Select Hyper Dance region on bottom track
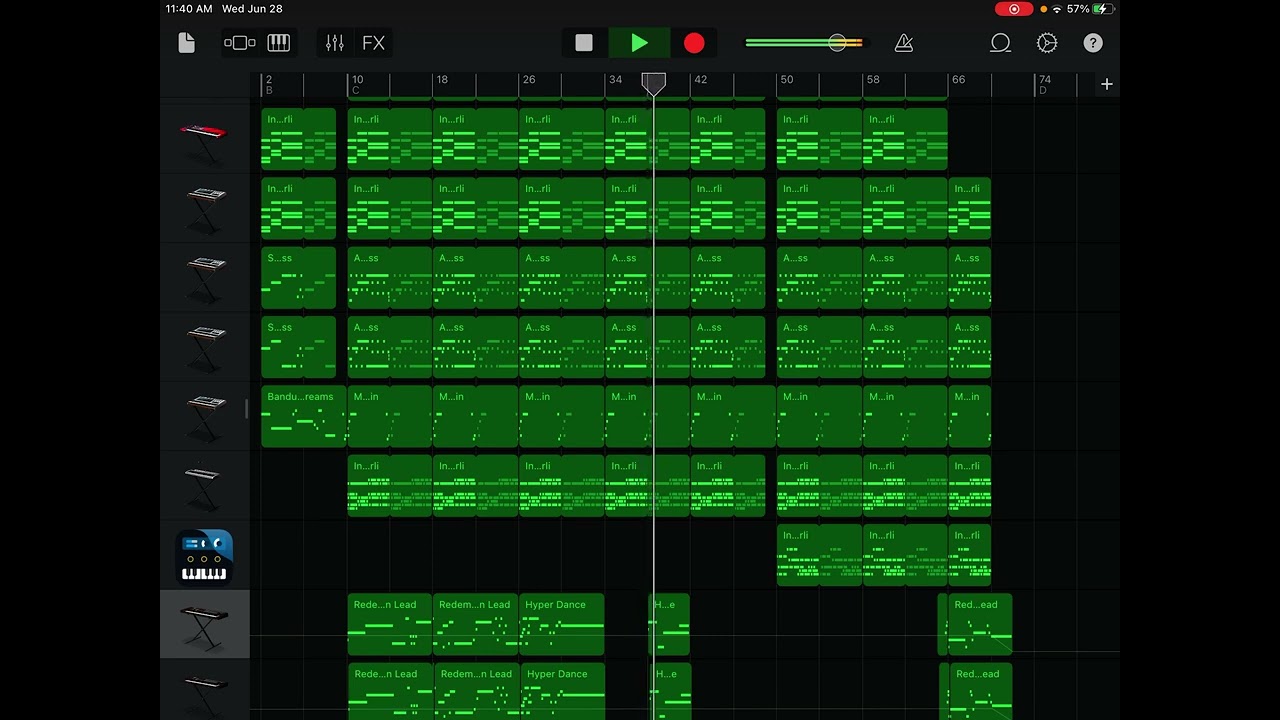Image resolution: width=1280 pixels, height=720 pixels. pyautogui.click(x=563, y=691)
